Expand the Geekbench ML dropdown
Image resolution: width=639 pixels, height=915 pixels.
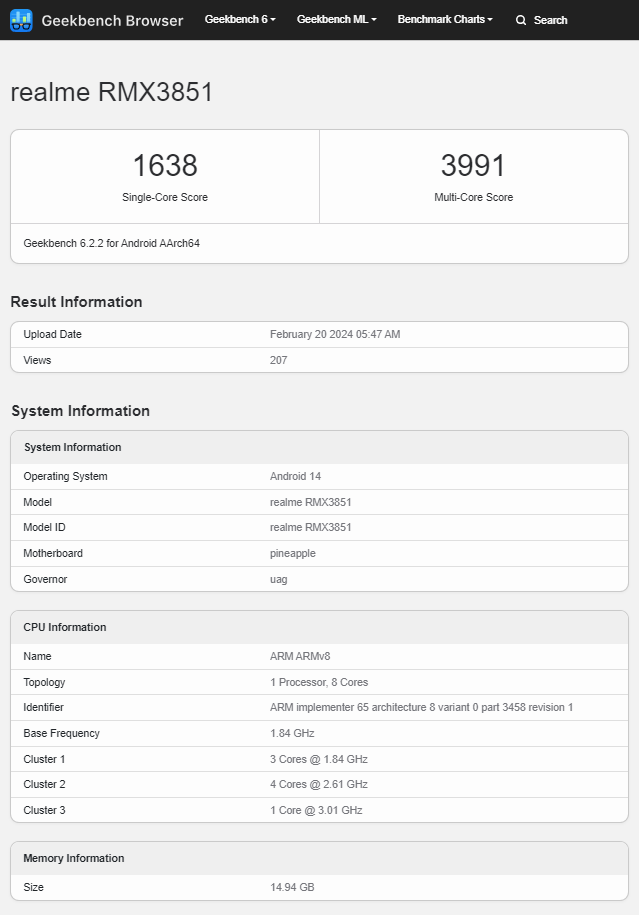tap(336, 19)
